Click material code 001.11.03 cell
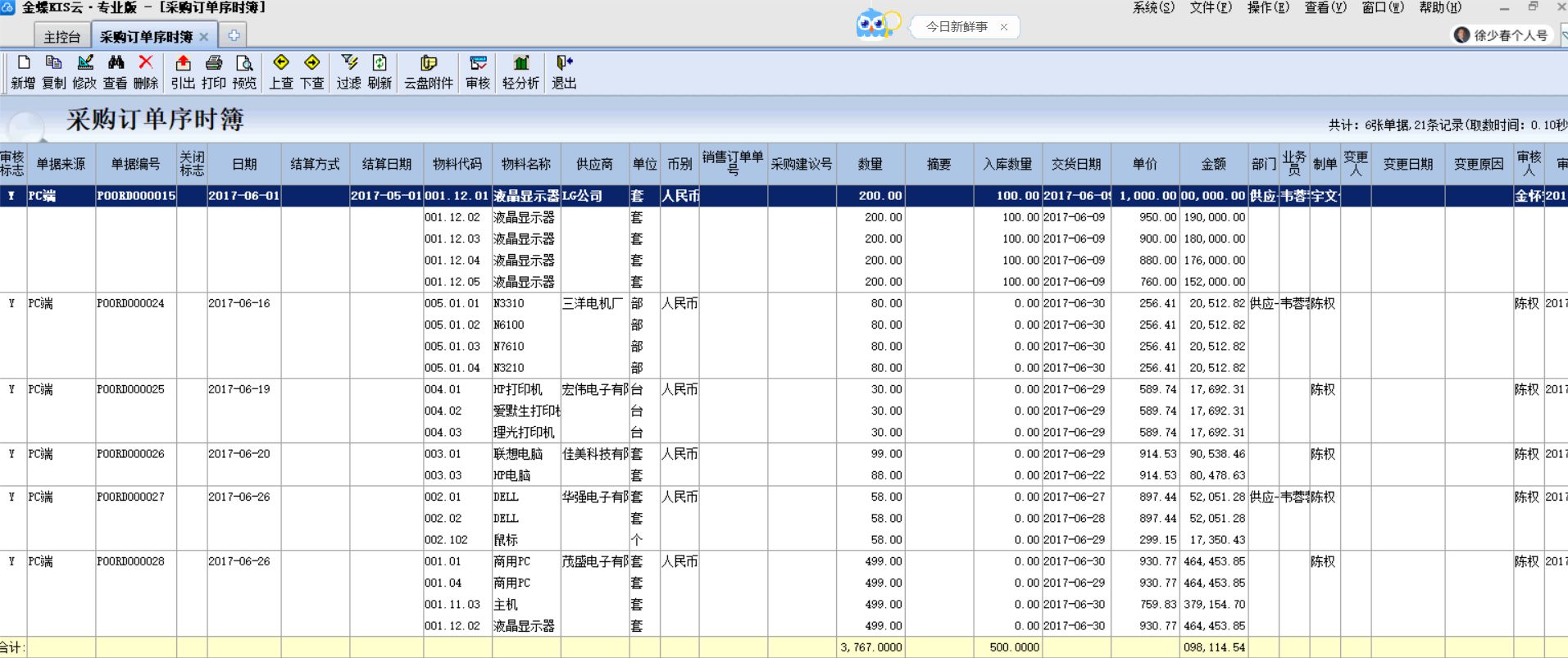 pos(457,604)
